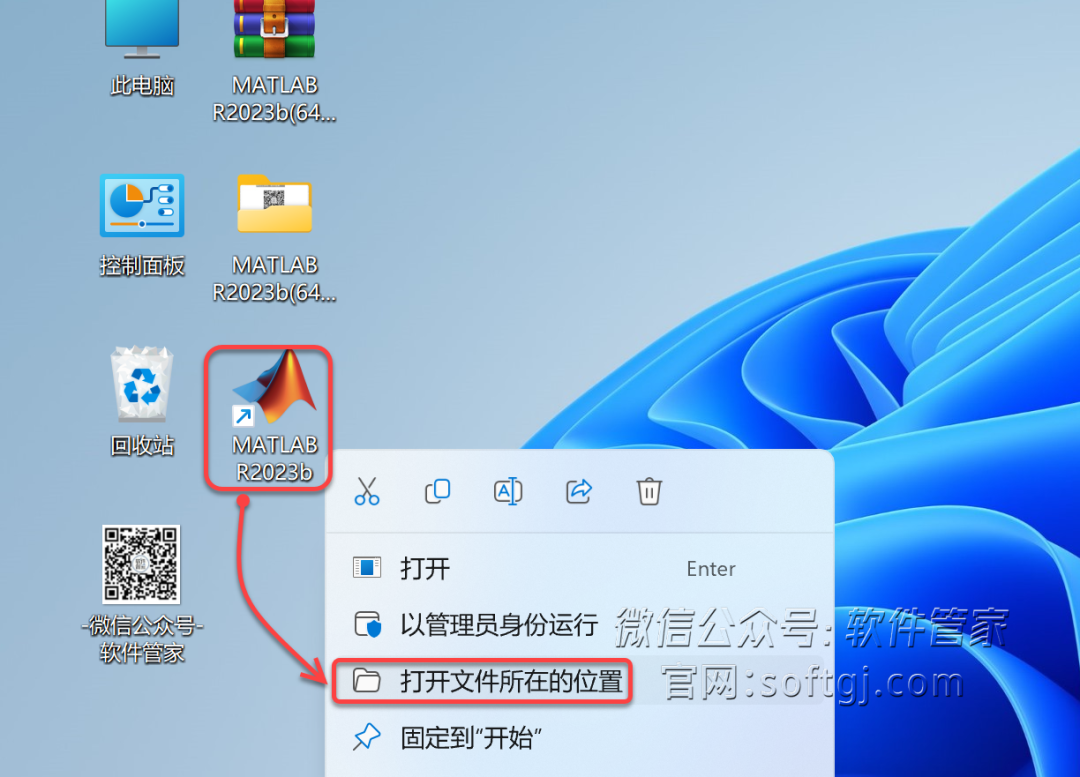Choose 以管理员身份运行 from the context menu
1080x777 pixels.
coord(579,625)
